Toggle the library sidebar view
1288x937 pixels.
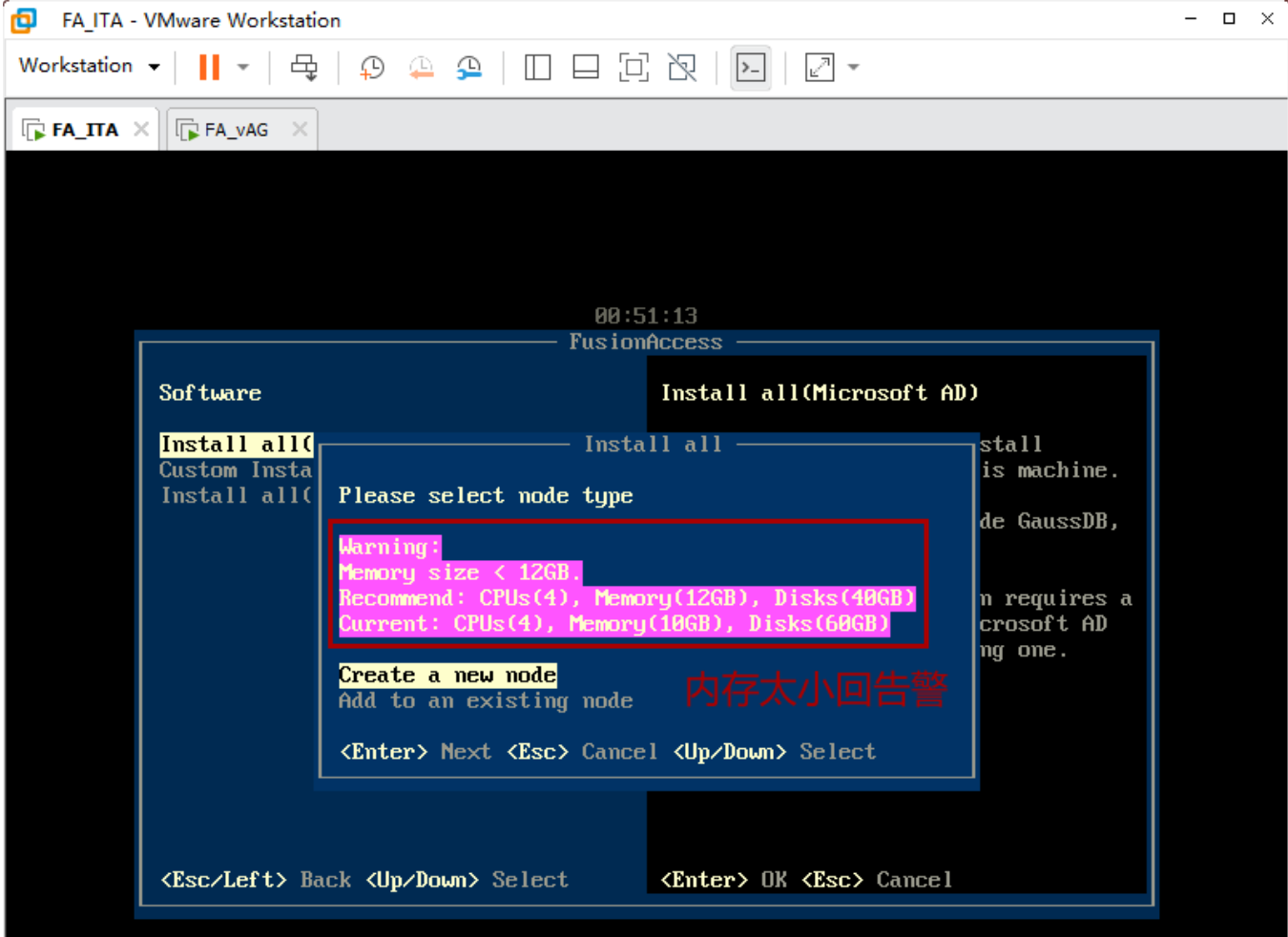538,67
